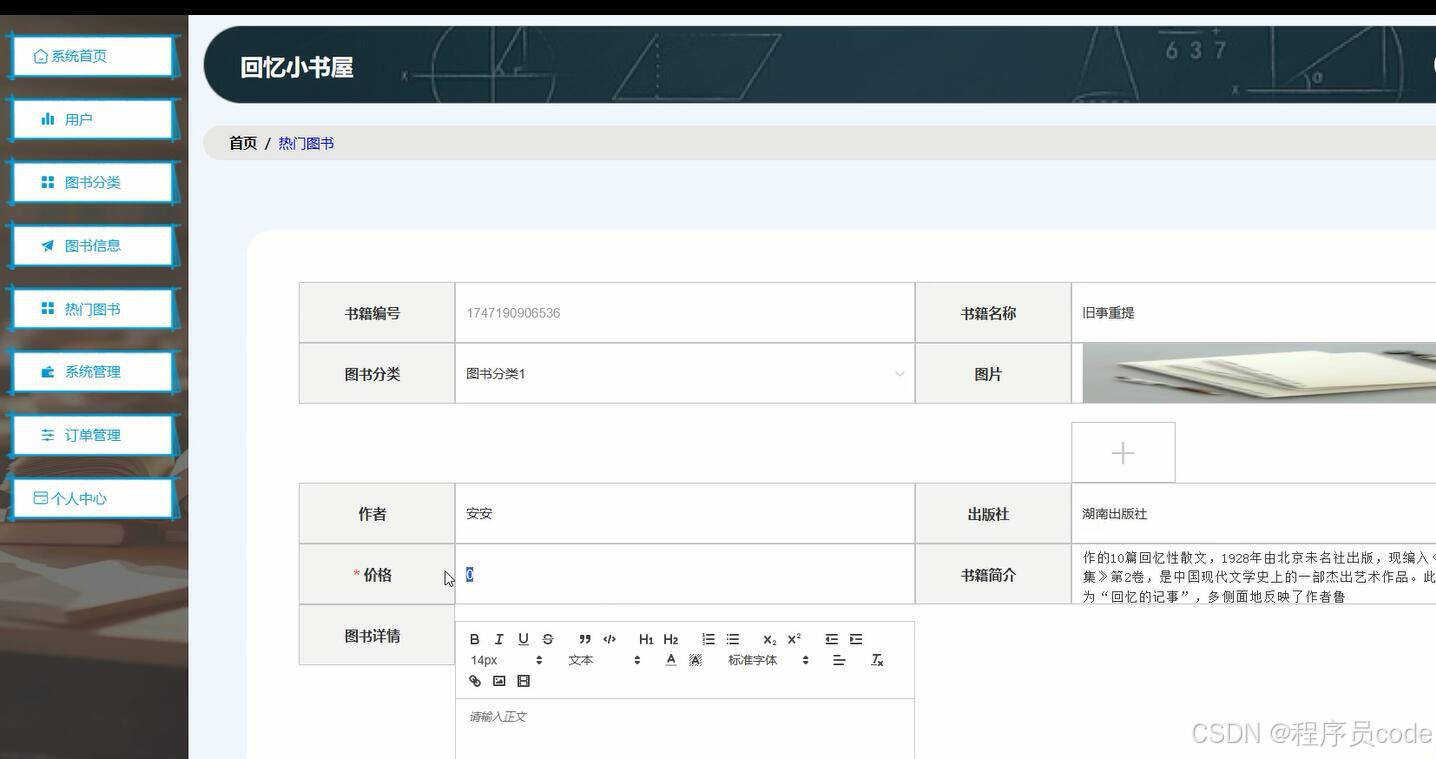Insert a hyperlink using the link icon
The image size is (1436, 759).
pos(475,681)
